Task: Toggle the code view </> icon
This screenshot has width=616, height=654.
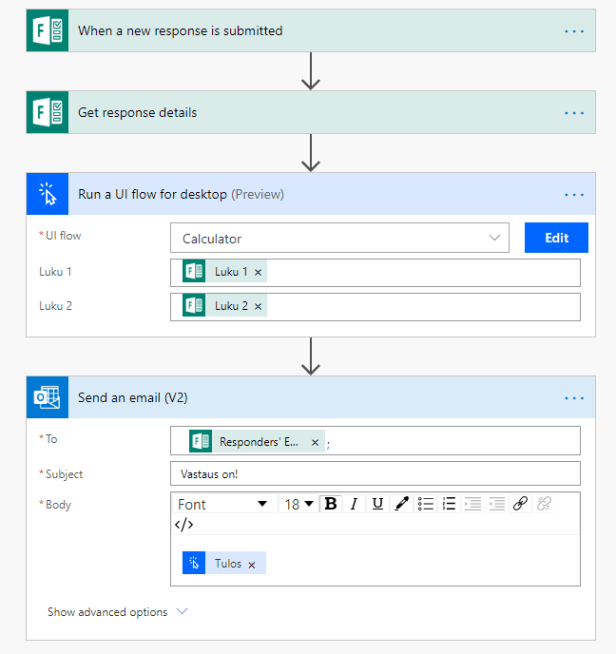Action: click(184, 524)
